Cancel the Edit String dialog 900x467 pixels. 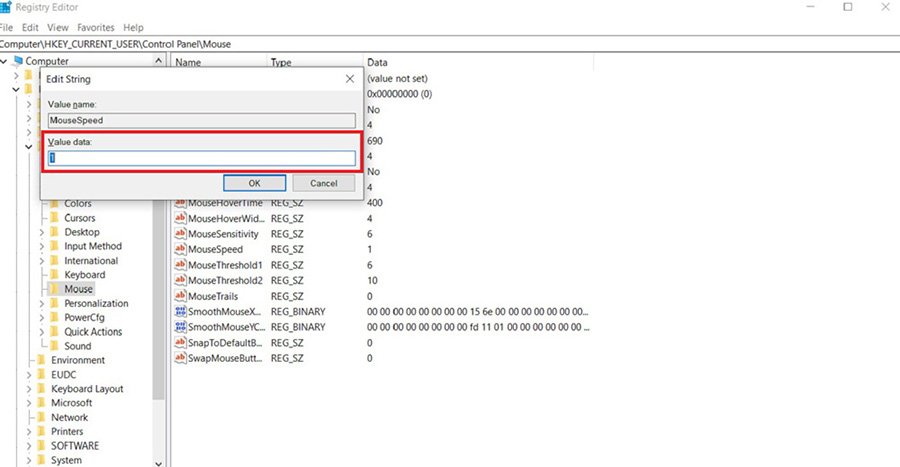click(x=324, y=183)
